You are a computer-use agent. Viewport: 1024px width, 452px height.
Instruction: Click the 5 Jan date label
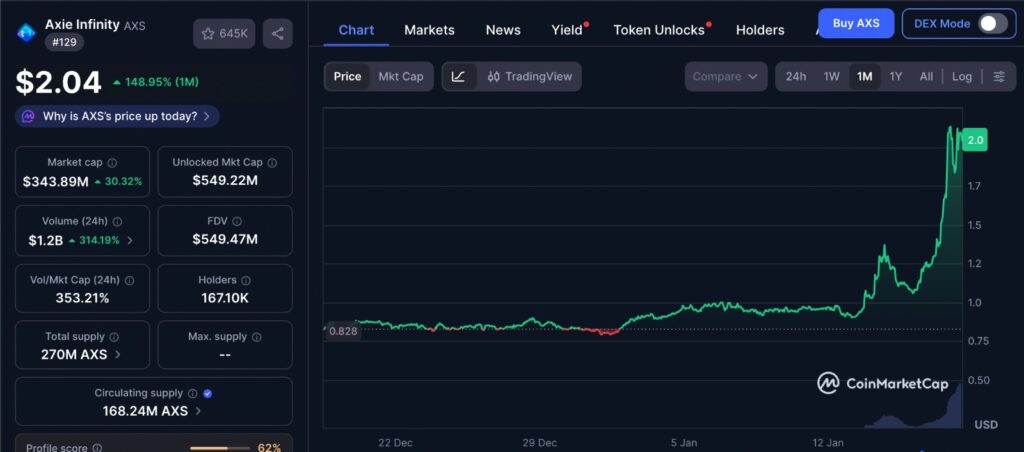pos(684,443)
